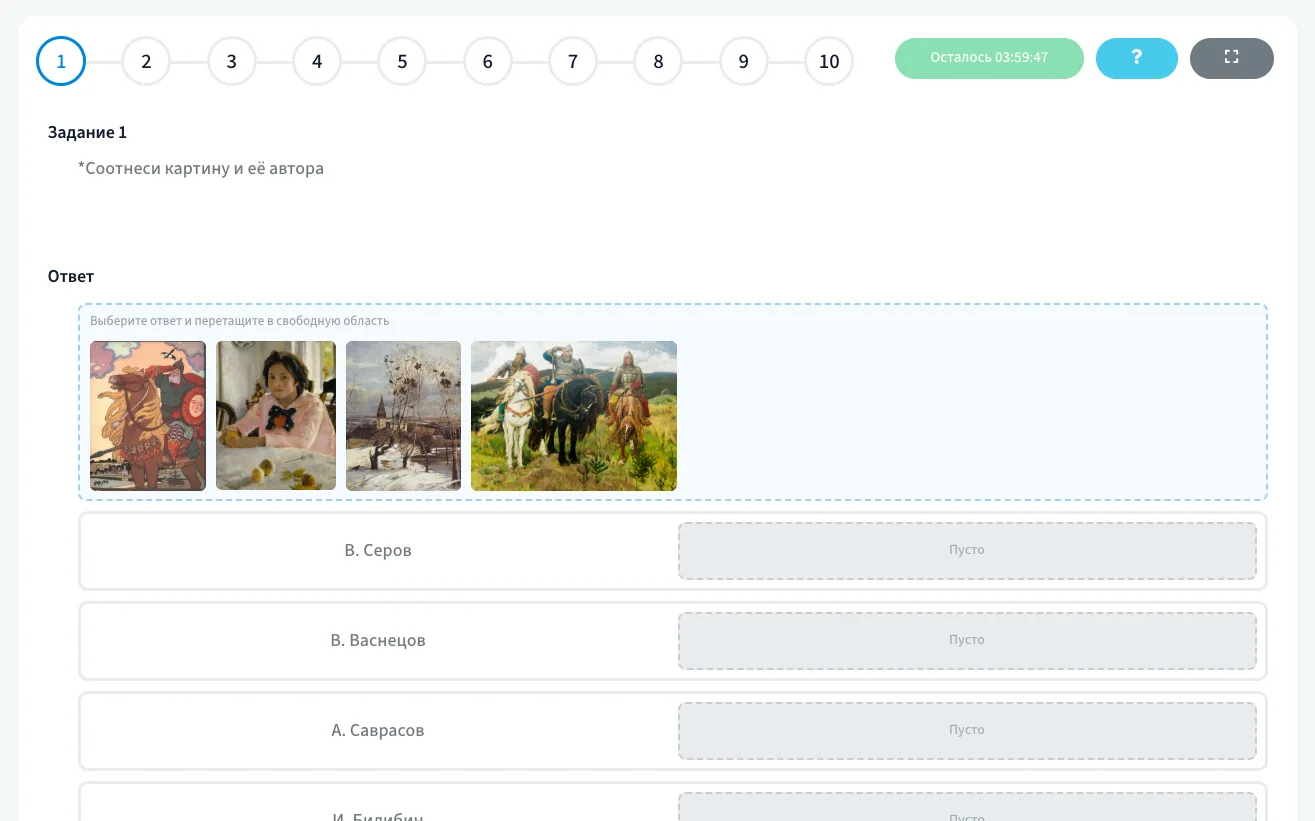1315x821 pixels.
Task: Jump to question step 10
Action: (x=829, y=61)
